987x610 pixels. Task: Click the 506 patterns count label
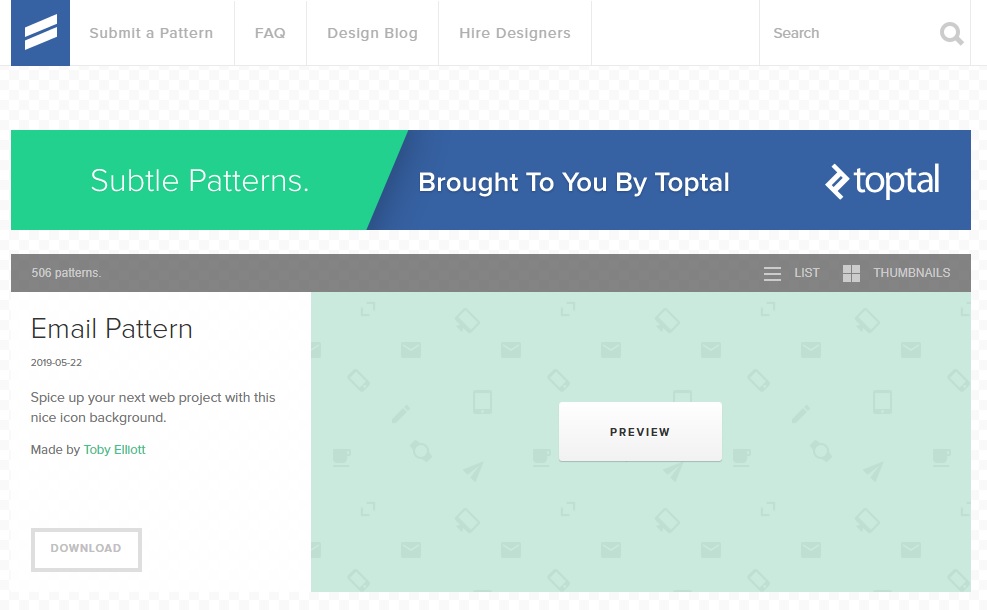point(66,273)
